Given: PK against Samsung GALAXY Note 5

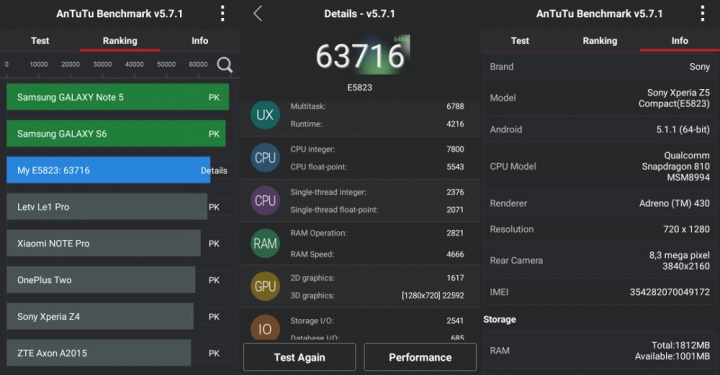Looking at the screenshot, I should tap(214, 97).
